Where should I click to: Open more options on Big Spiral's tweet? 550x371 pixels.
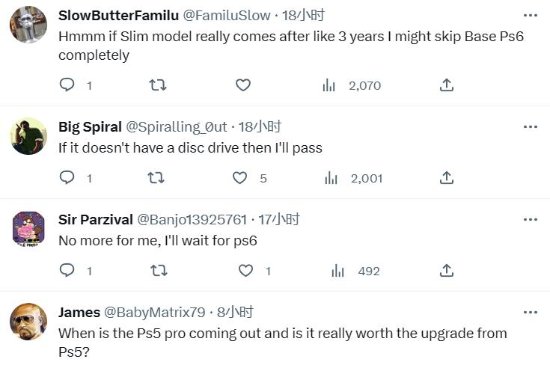(530, 127)
